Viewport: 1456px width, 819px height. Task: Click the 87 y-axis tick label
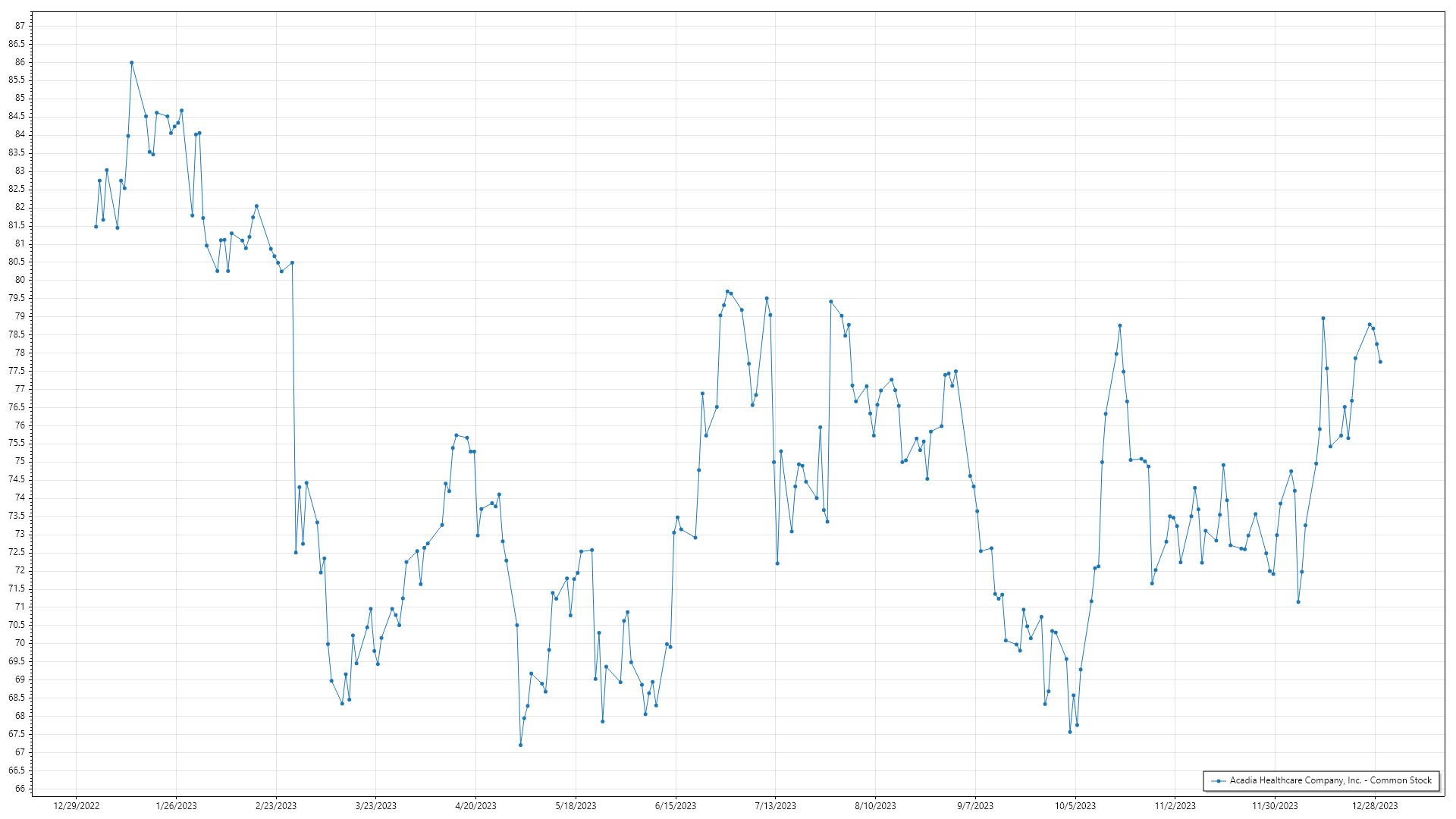[20, 26]
